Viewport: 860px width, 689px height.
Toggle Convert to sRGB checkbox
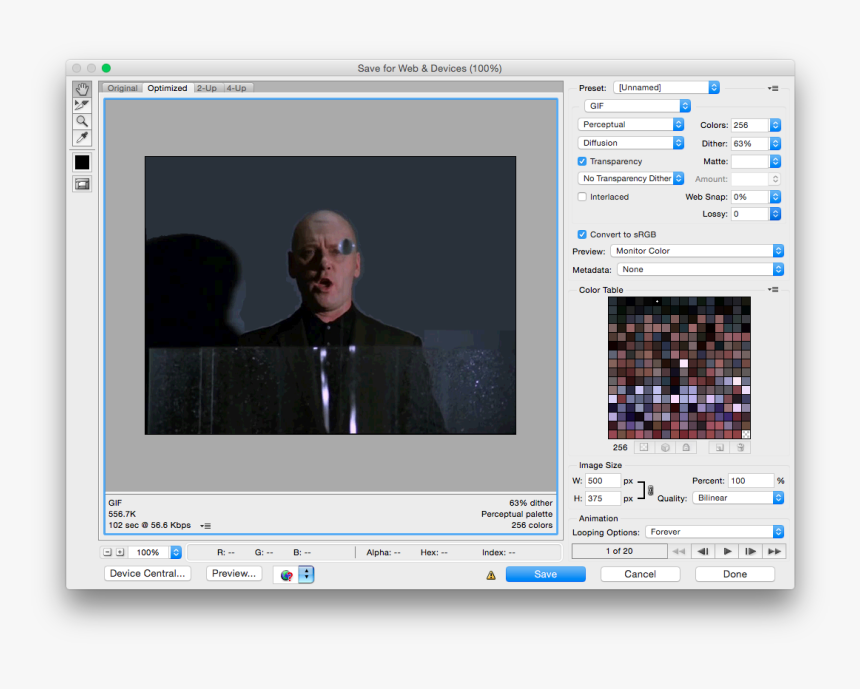(582, 234)
